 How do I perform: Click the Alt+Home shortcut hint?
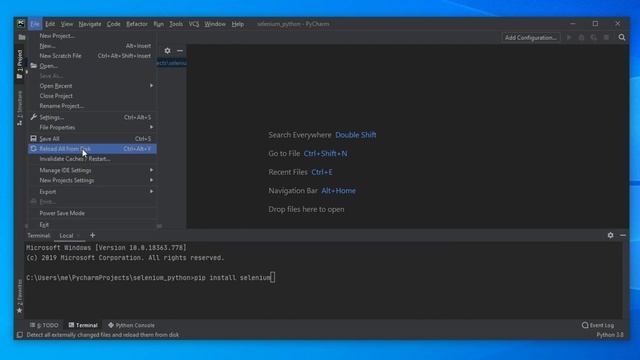click(338, 191)
